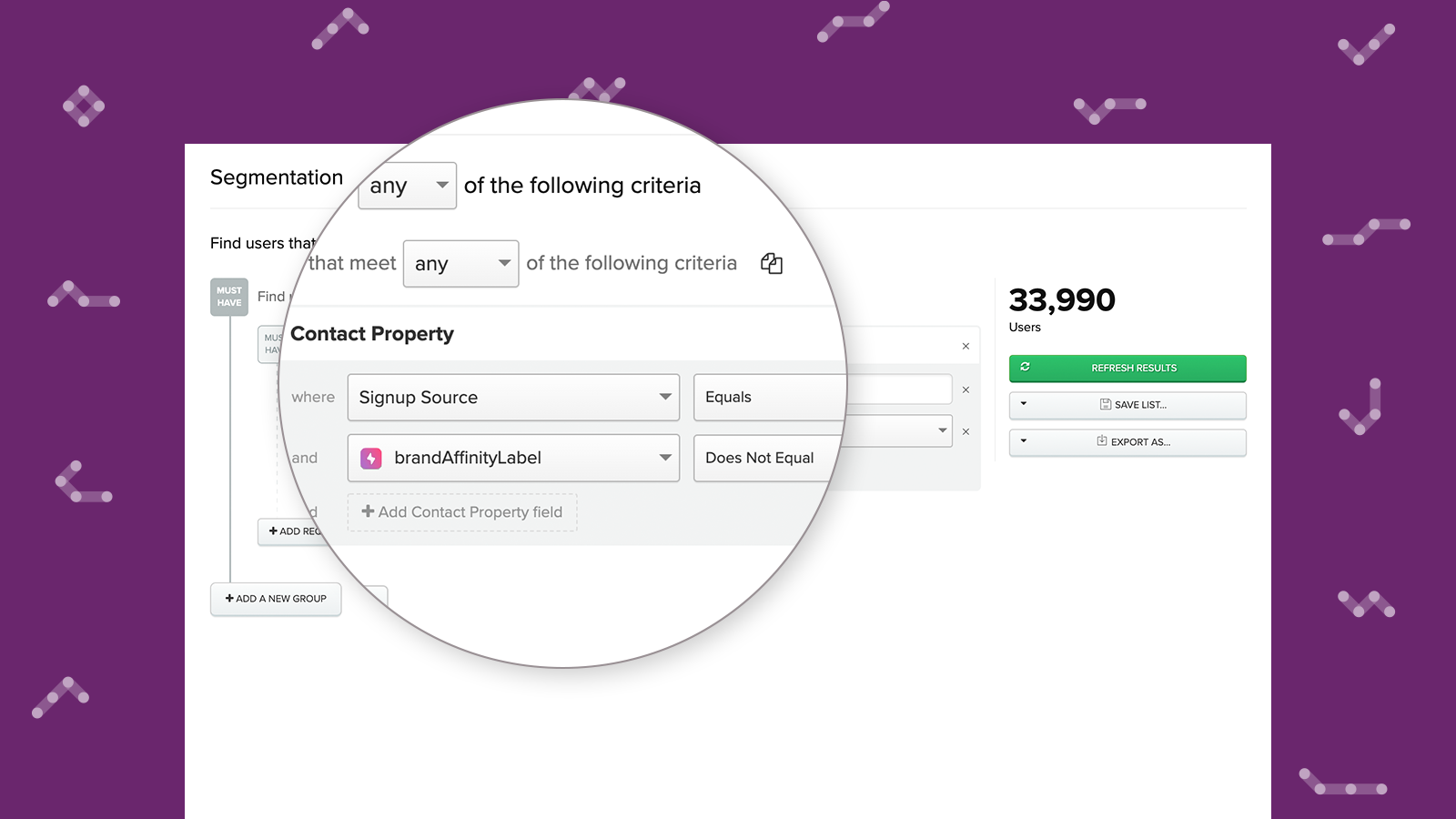Click the copy criteria group icon

coord(772,264)
